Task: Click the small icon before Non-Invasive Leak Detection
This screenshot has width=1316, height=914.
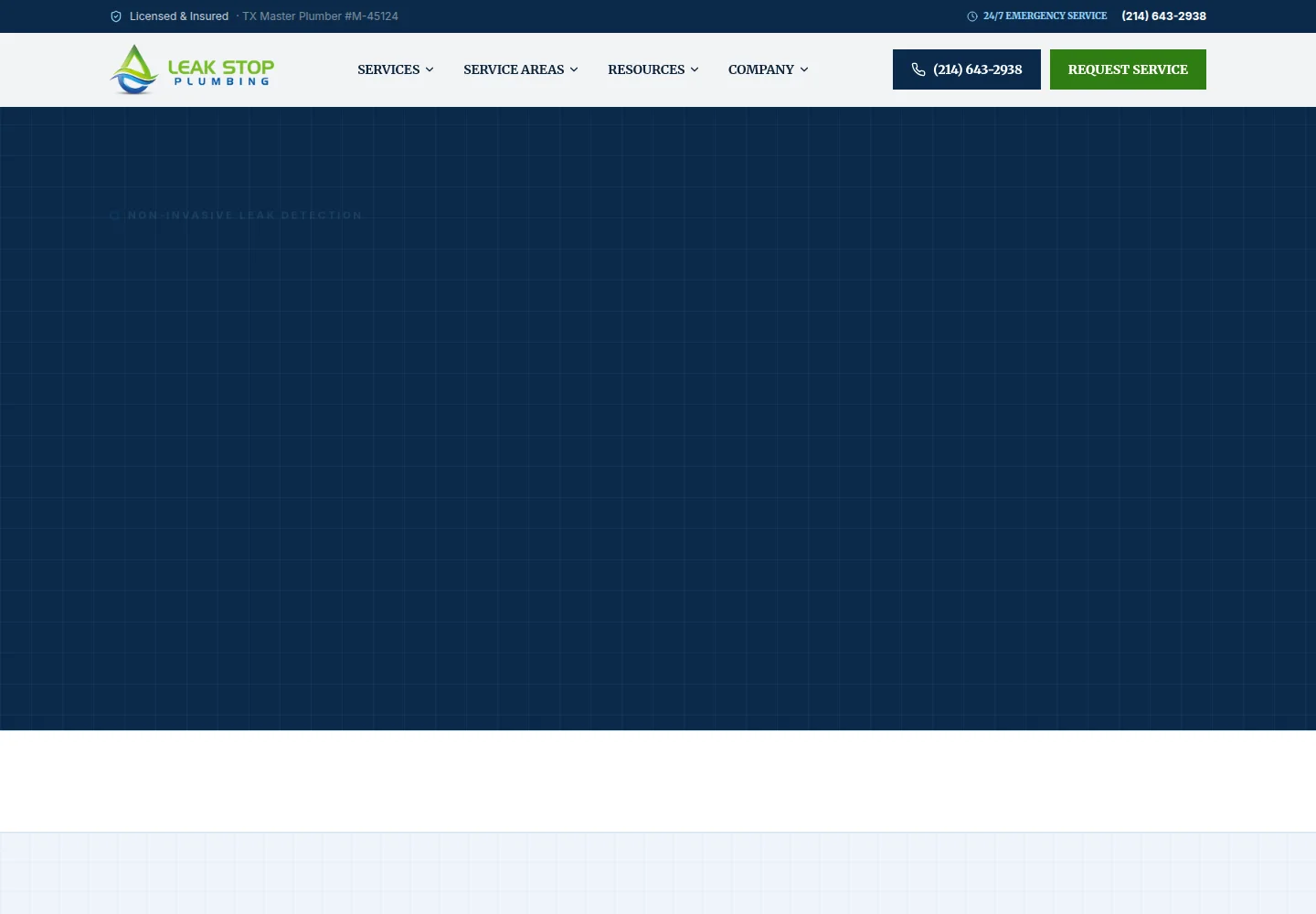Action: [114, 216]
